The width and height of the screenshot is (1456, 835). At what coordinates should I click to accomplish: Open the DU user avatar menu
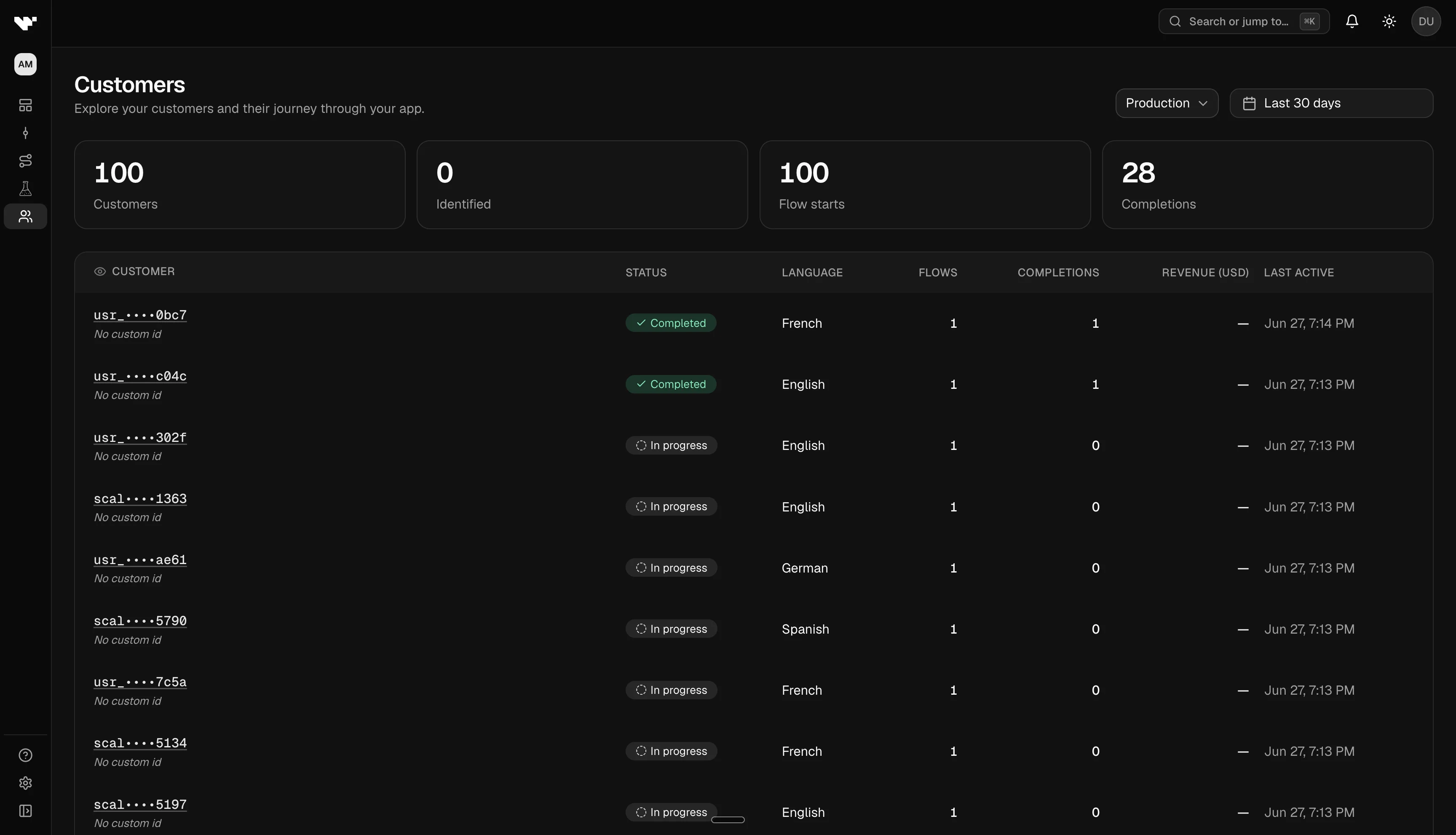point(1426,22)
